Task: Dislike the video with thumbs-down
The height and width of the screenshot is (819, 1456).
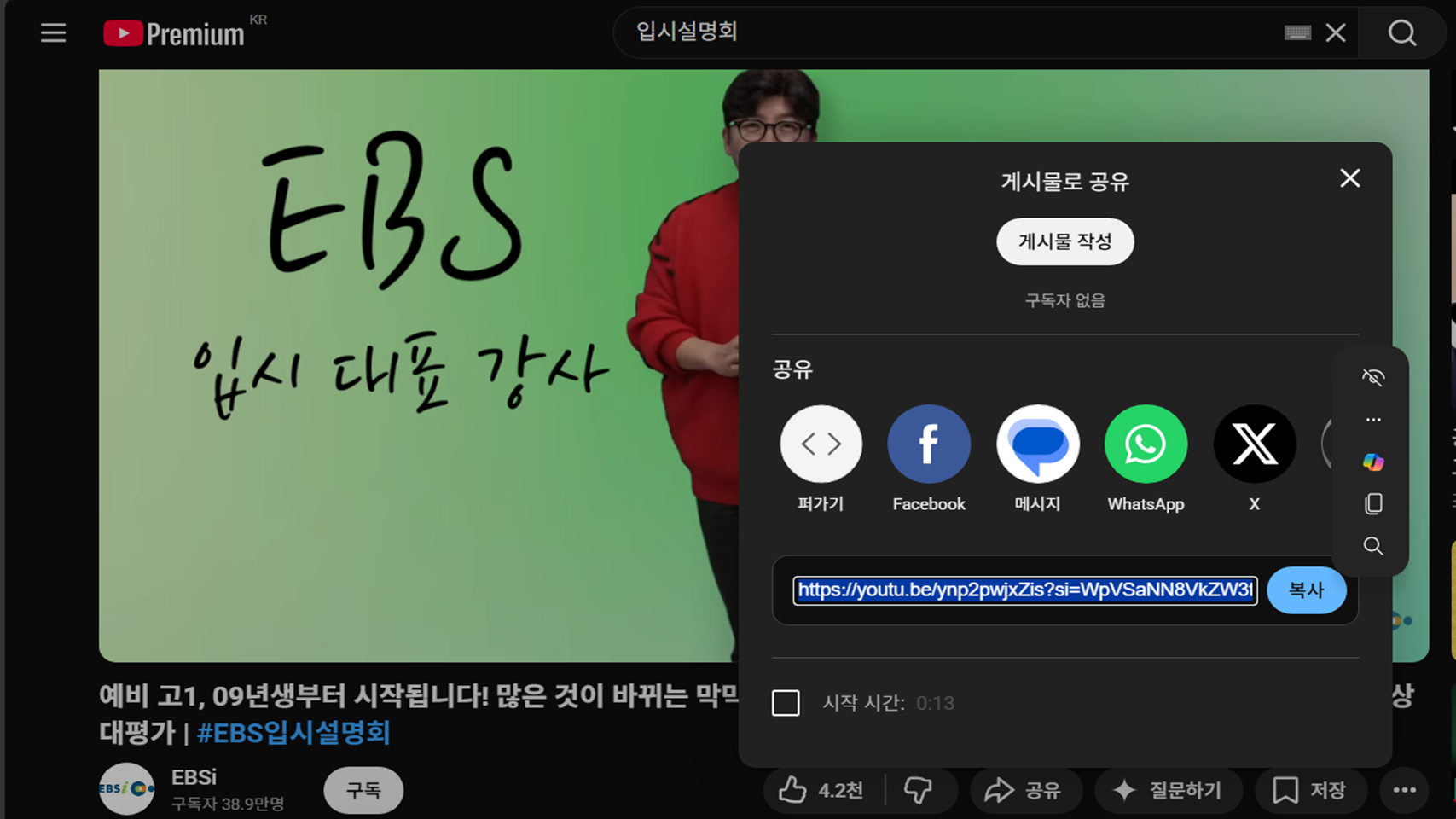Action: coord(919,791)
